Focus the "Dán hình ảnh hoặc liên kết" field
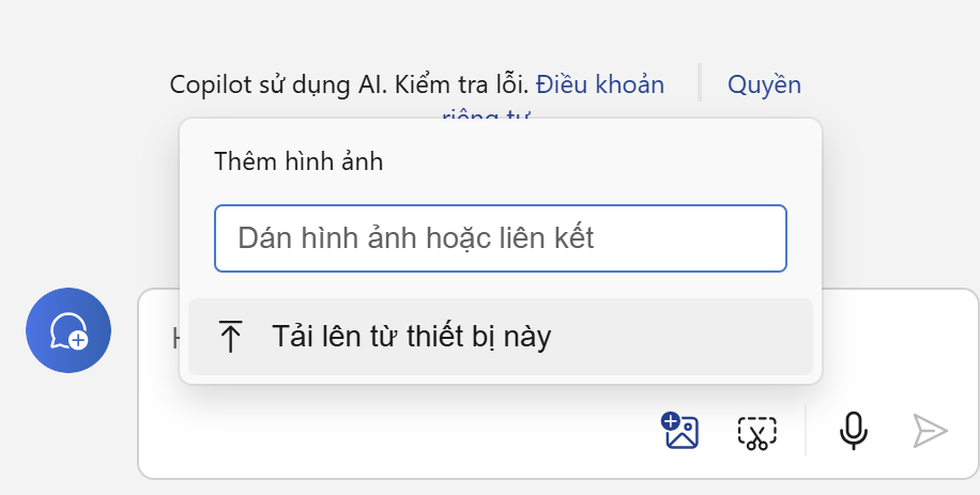This screenshot has height=495, width=980. coord(500,238)
